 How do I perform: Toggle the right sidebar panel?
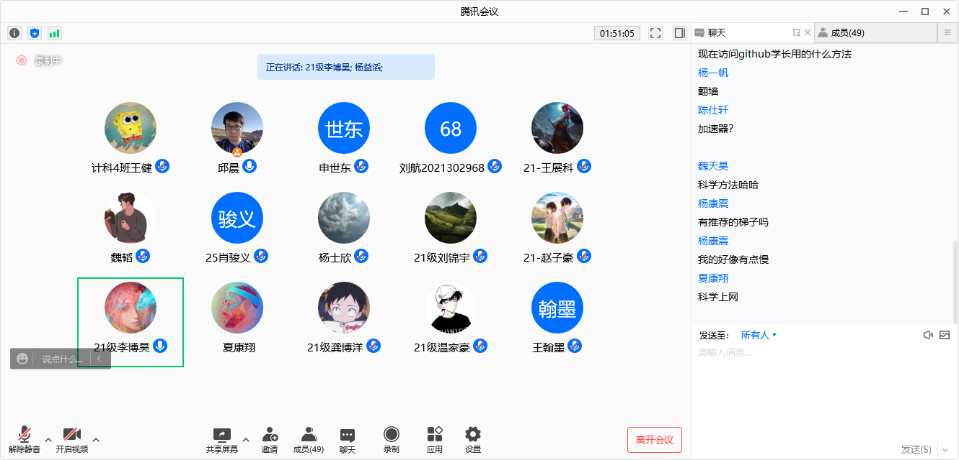680,33
